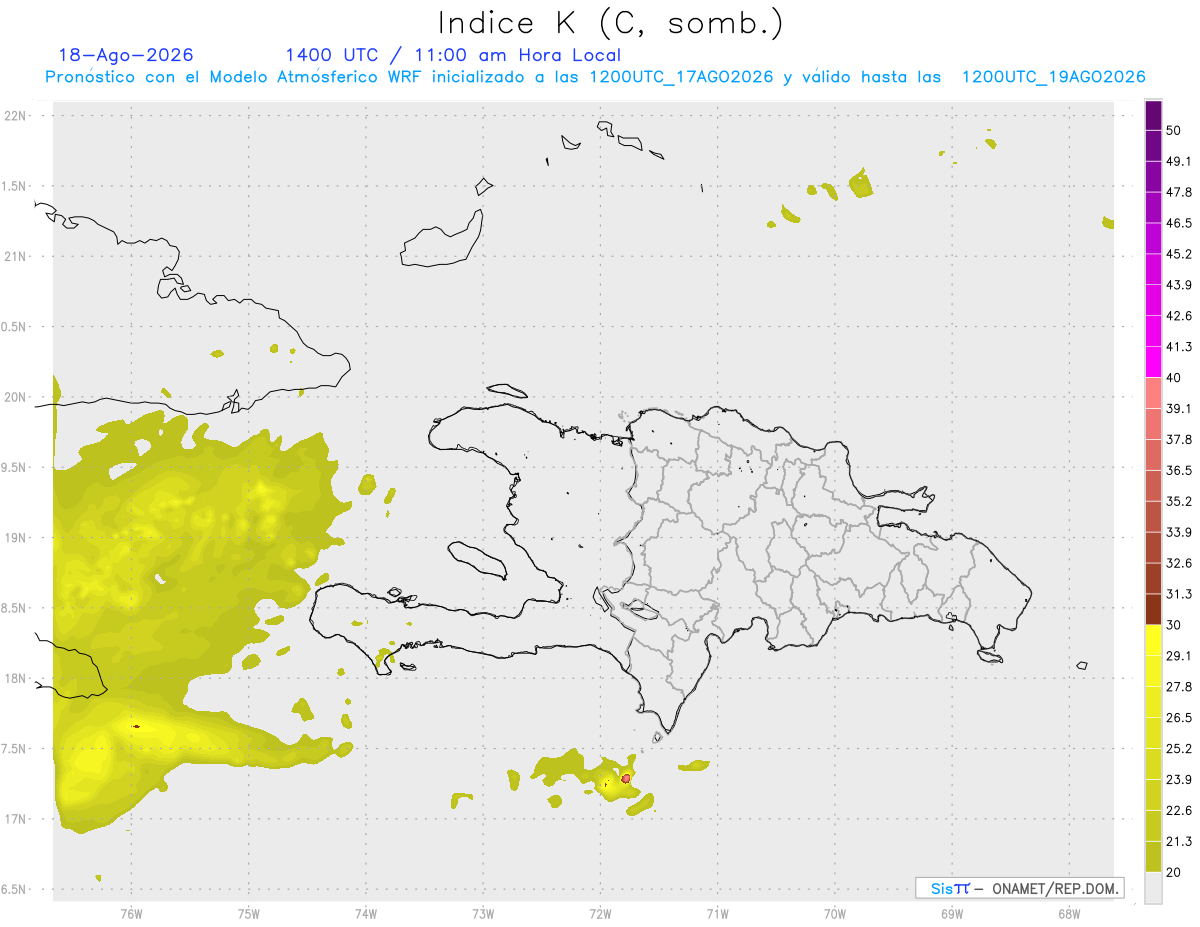This screenshot has height=927, width=1200.
Task: Pick the bright yellow swatch between 29.1 and 30
Action: 1154,640
